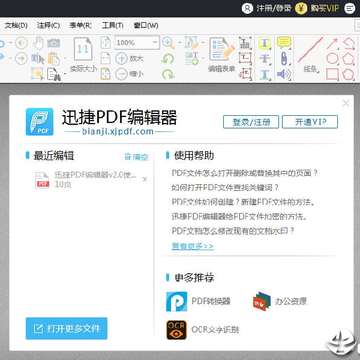
Task: Select the Hand tool
Action: (39, 43)
